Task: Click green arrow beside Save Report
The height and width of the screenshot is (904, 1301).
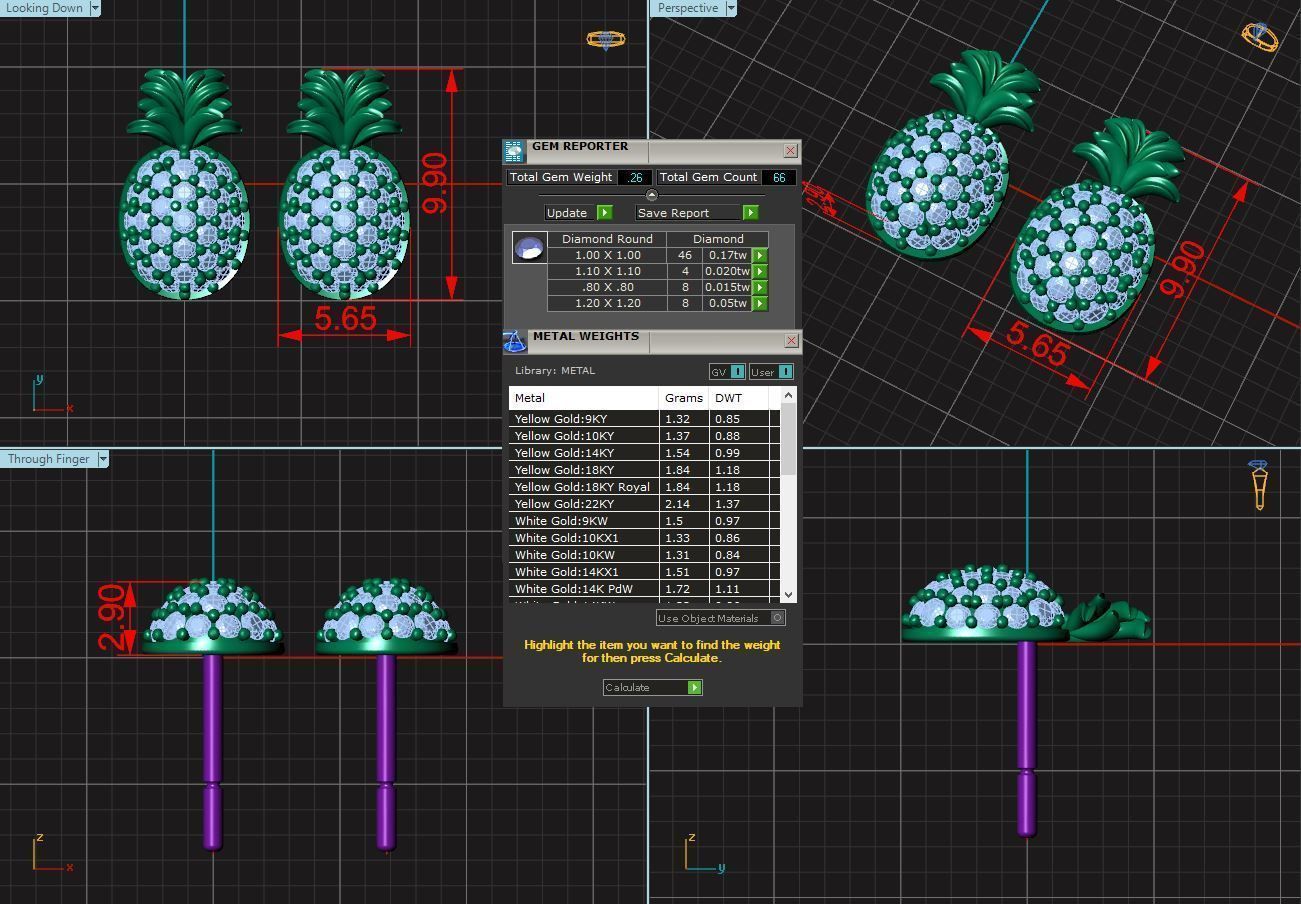Action: coord(750,213)
